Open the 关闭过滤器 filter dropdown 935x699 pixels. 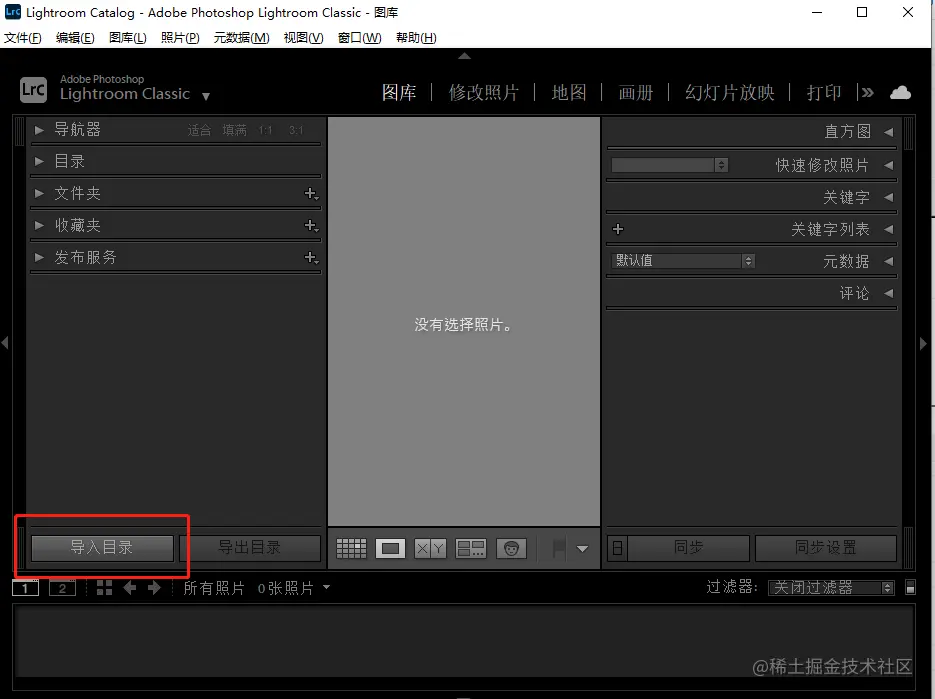point(831,587)
